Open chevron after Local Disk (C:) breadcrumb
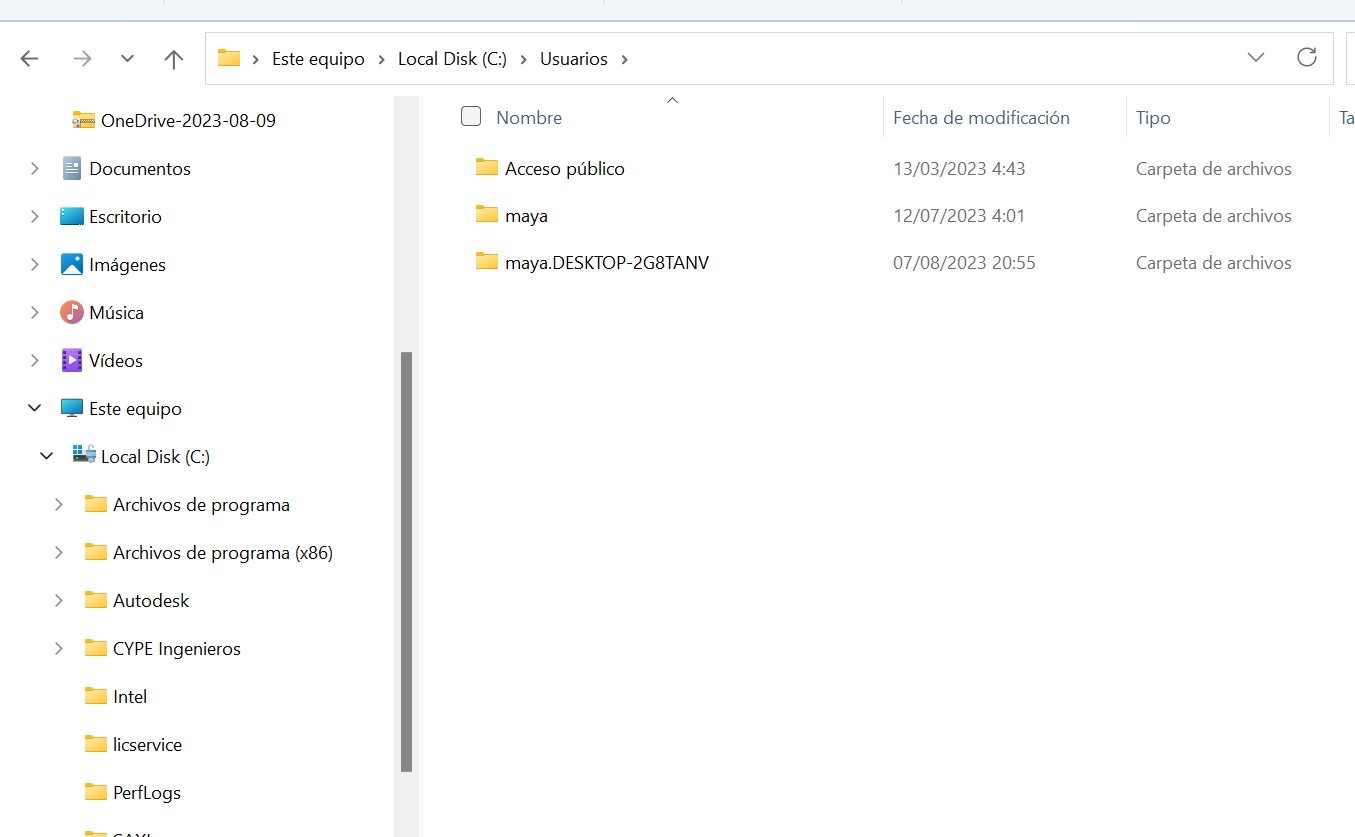This screenshot has width=1355, height=837. click(x=524, y=59)
